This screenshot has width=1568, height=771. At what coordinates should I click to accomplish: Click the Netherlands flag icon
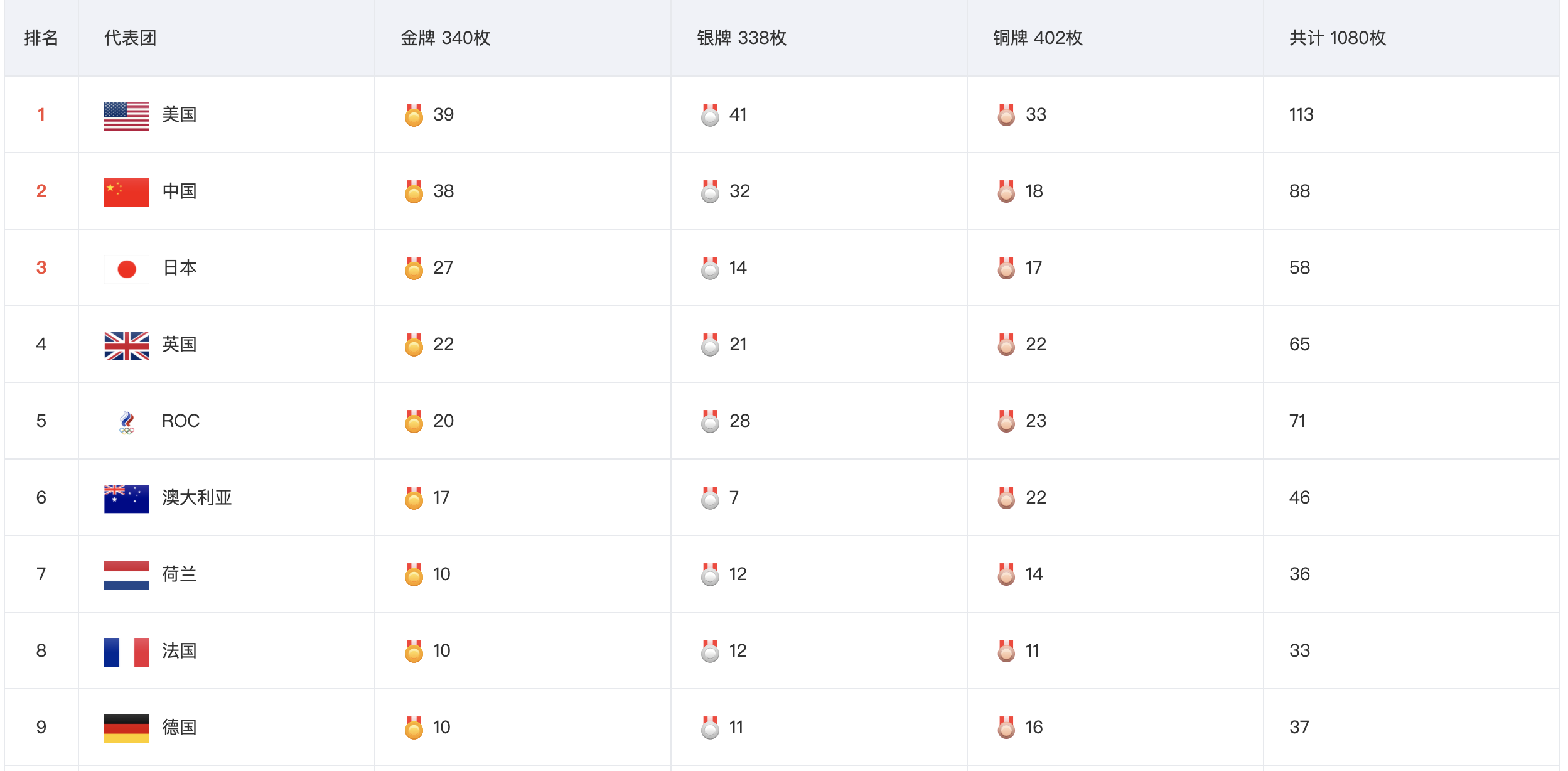[x=126, y=575]
